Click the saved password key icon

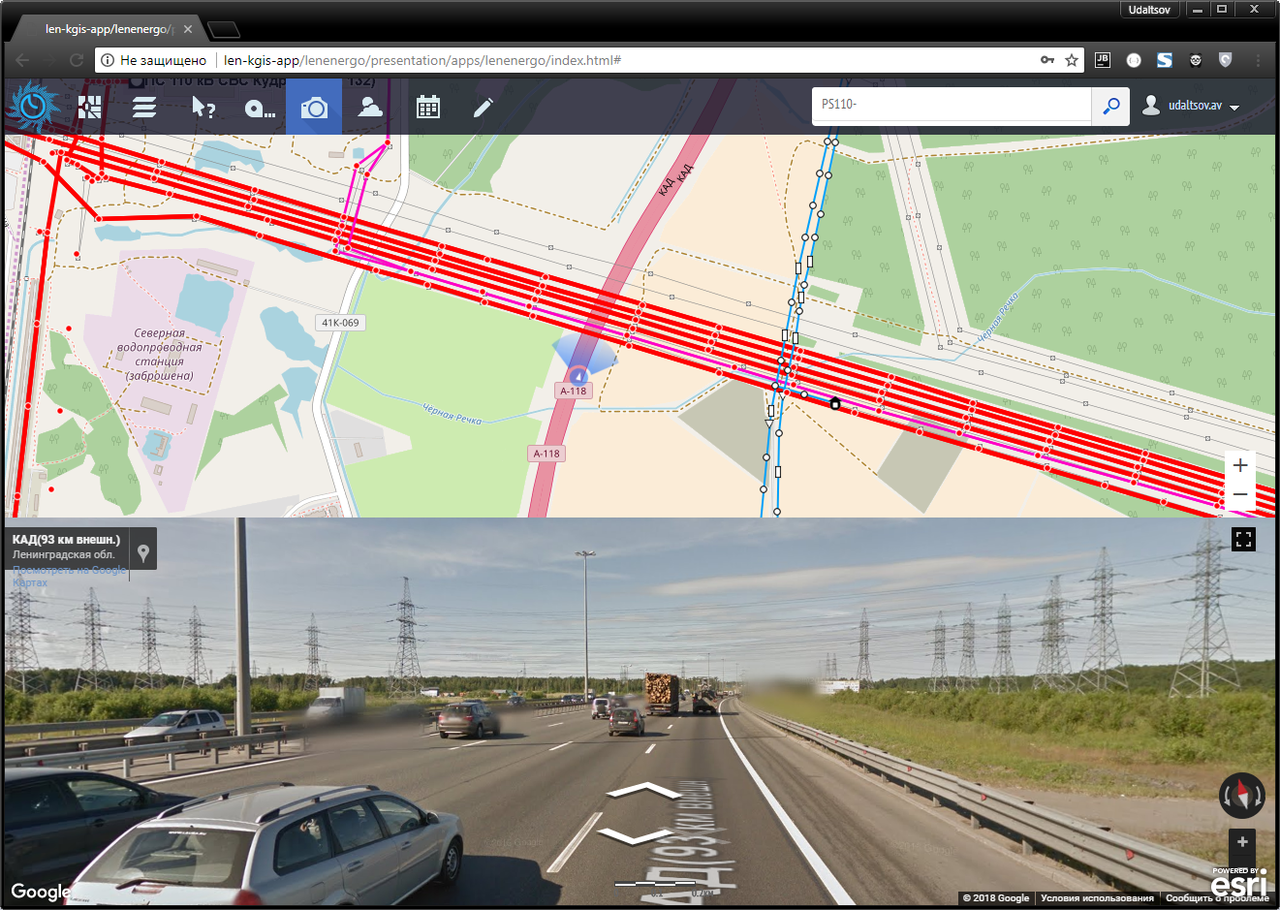click(1047, 60)
